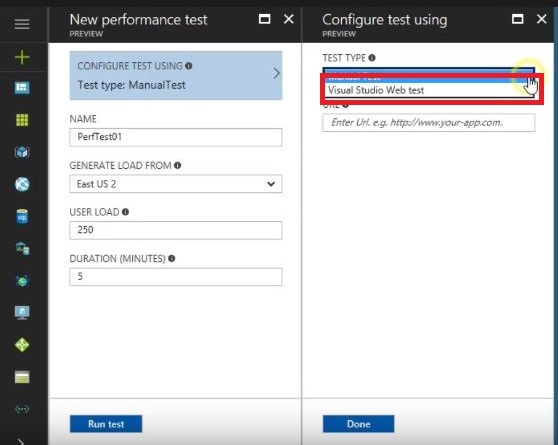Click the green plus New resource icon
Viewport: 558px width, 445px height.
pos(22,57)
